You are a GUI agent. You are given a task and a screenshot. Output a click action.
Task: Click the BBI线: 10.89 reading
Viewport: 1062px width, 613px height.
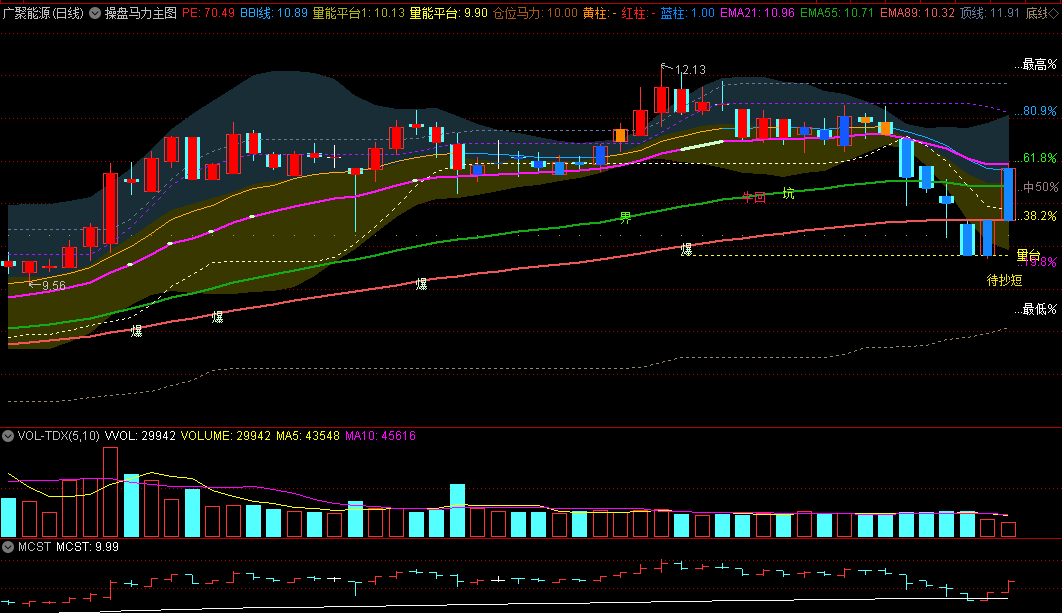(274, 13)
